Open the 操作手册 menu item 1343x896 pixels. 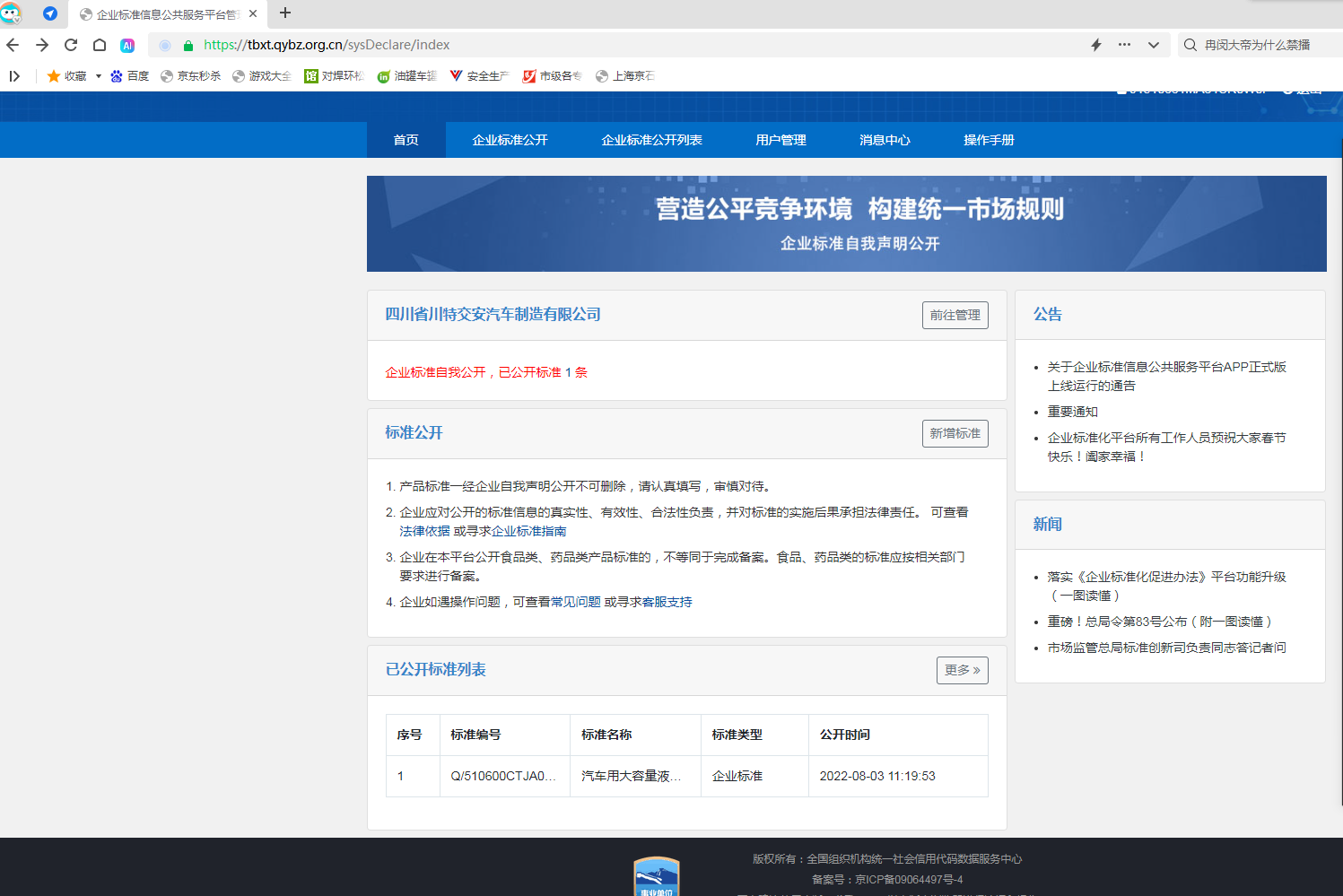(x=989, y=140)
